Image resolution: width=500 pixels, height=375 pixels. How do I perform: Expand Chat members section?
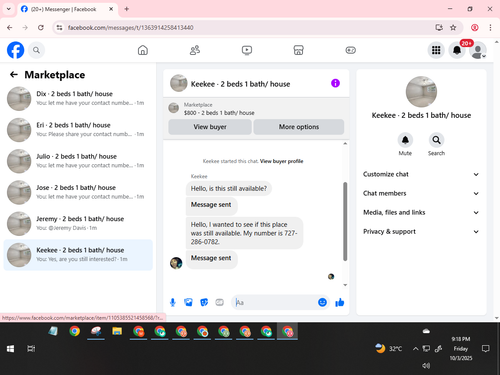(x=421, y=193)
